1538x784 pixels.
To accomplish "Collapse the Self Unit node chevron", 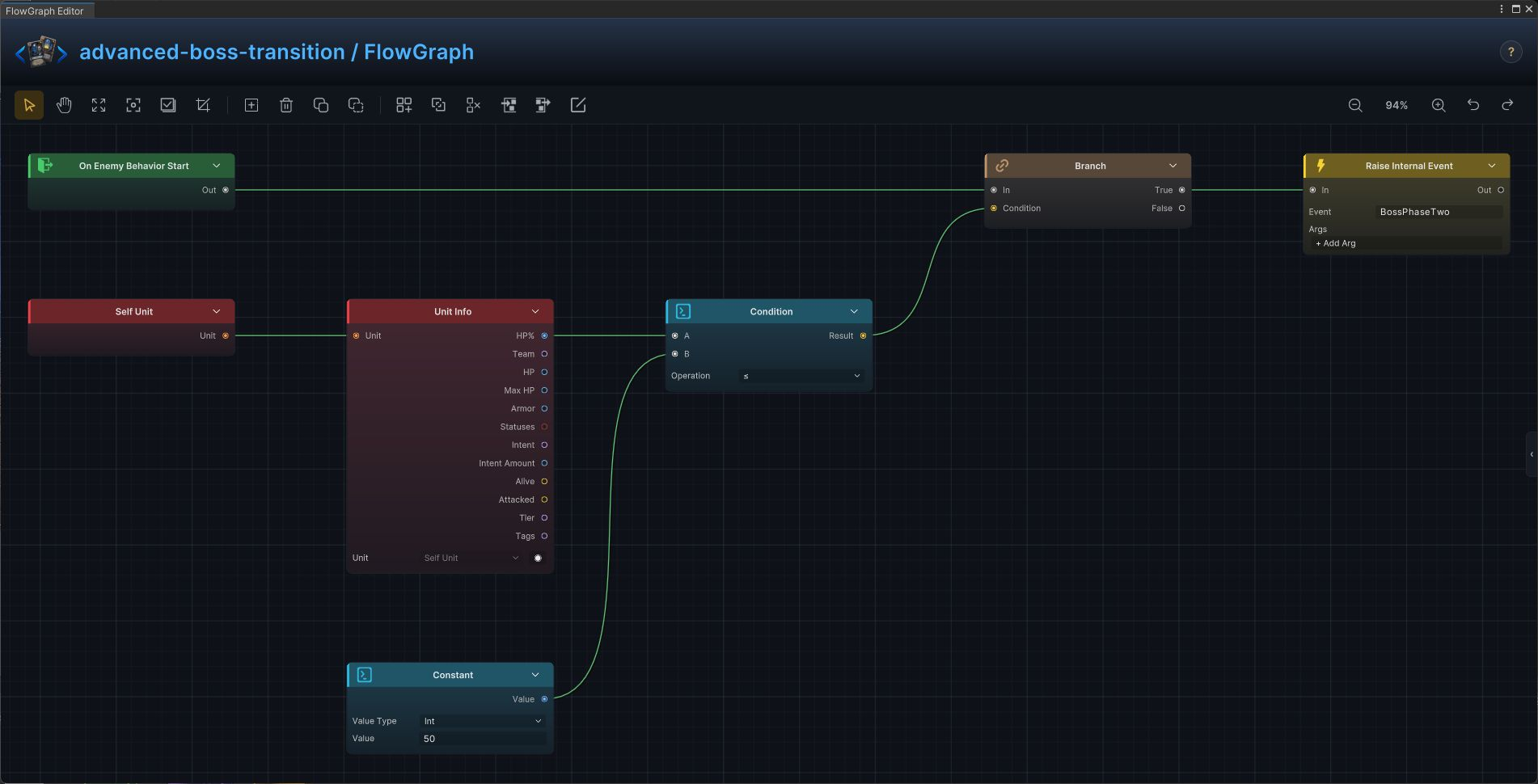I will click(x=217, y=311).
